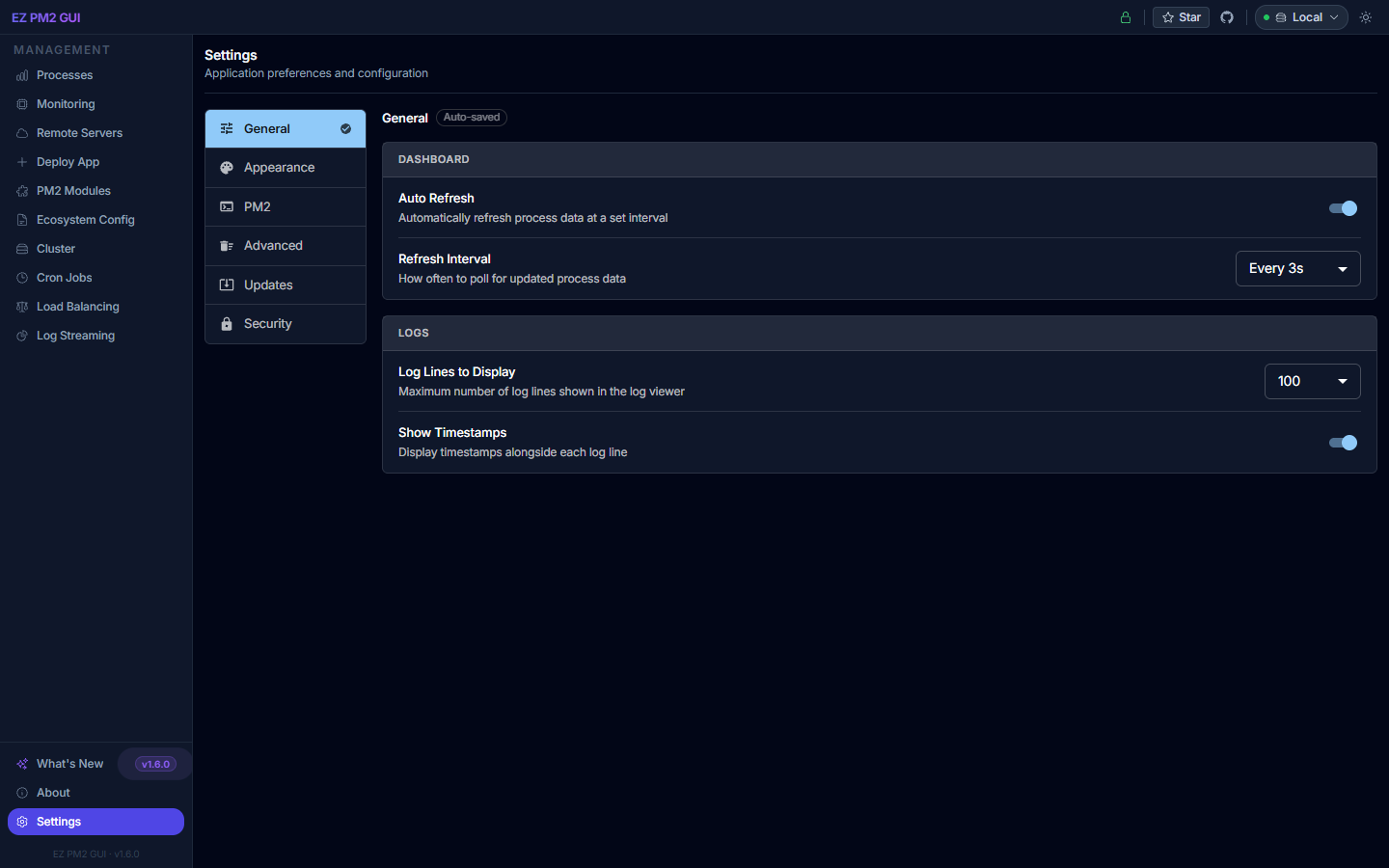Select the Load Balancing scale icon
The image size is (1389, 868).
click(x=22, y=307)
